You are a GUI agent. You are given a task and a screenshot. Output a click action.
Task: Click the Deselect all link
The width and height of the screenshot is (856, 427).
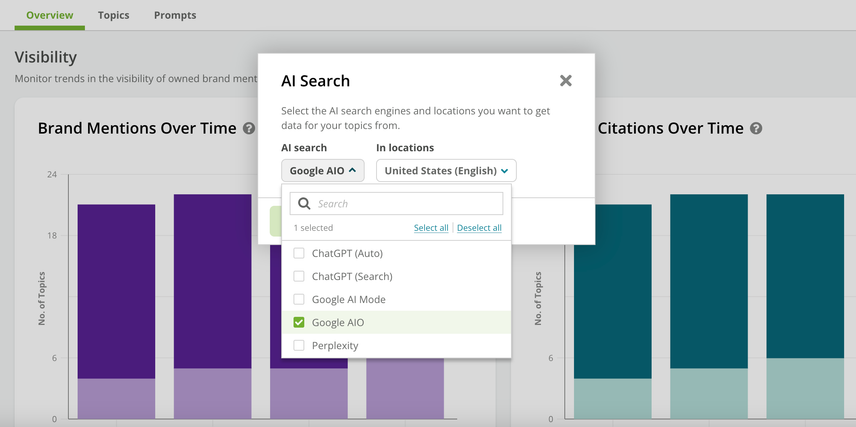point(479,228)
